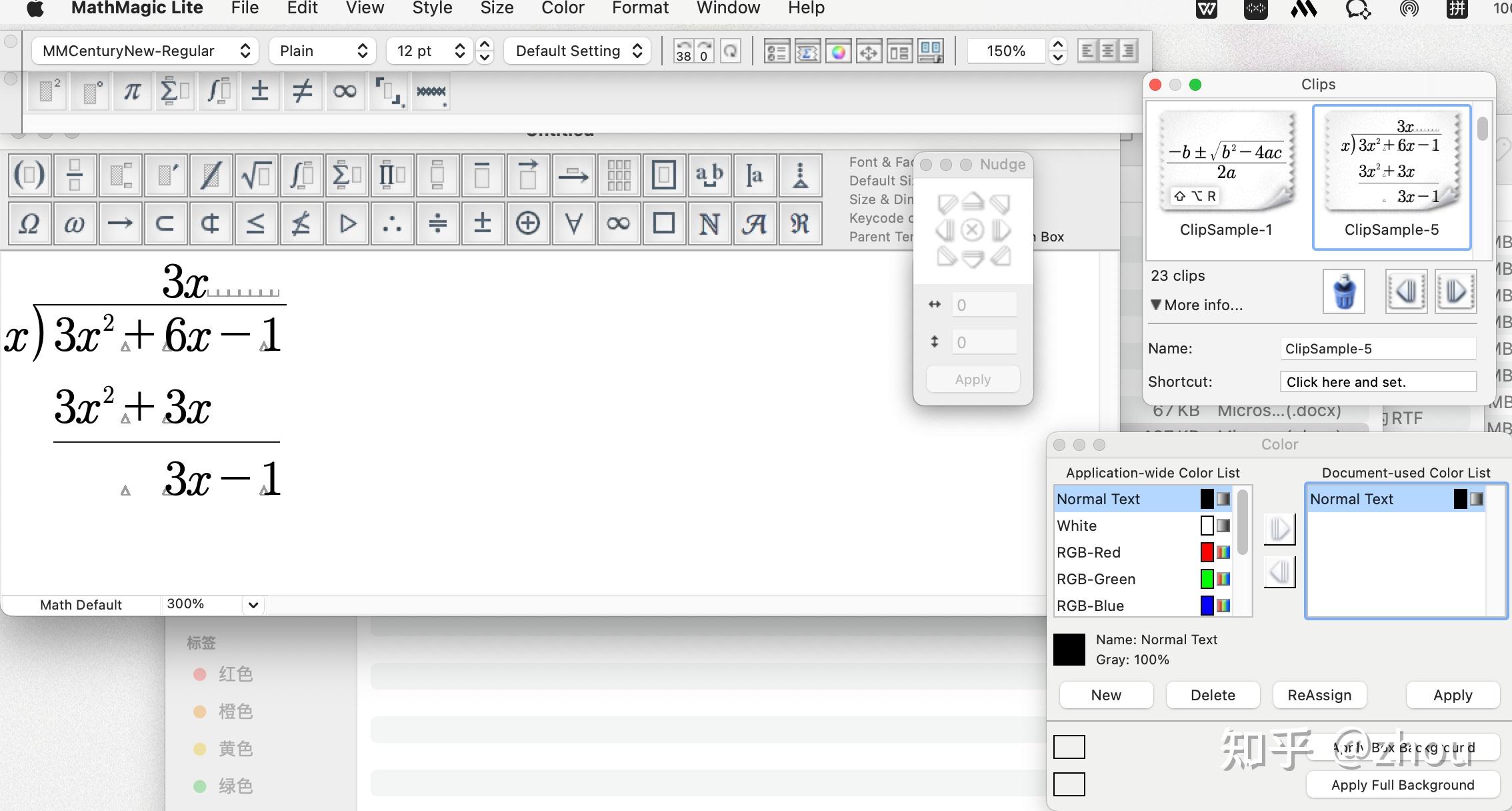Open the Size menu
Image resolution: width=1512 pixels, height=811 pixels.
[497, 8]
